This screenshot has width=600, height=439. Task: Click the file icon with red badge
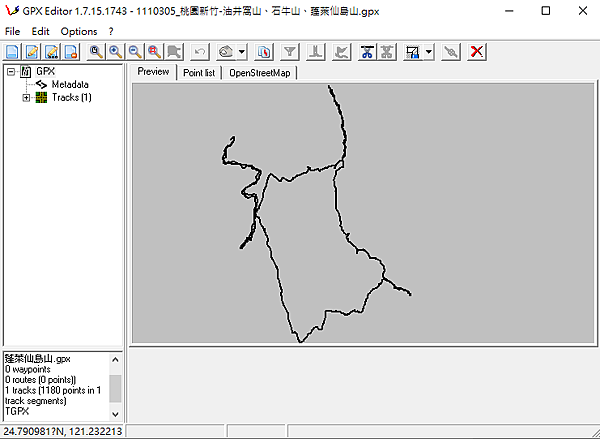coord(71,52)
